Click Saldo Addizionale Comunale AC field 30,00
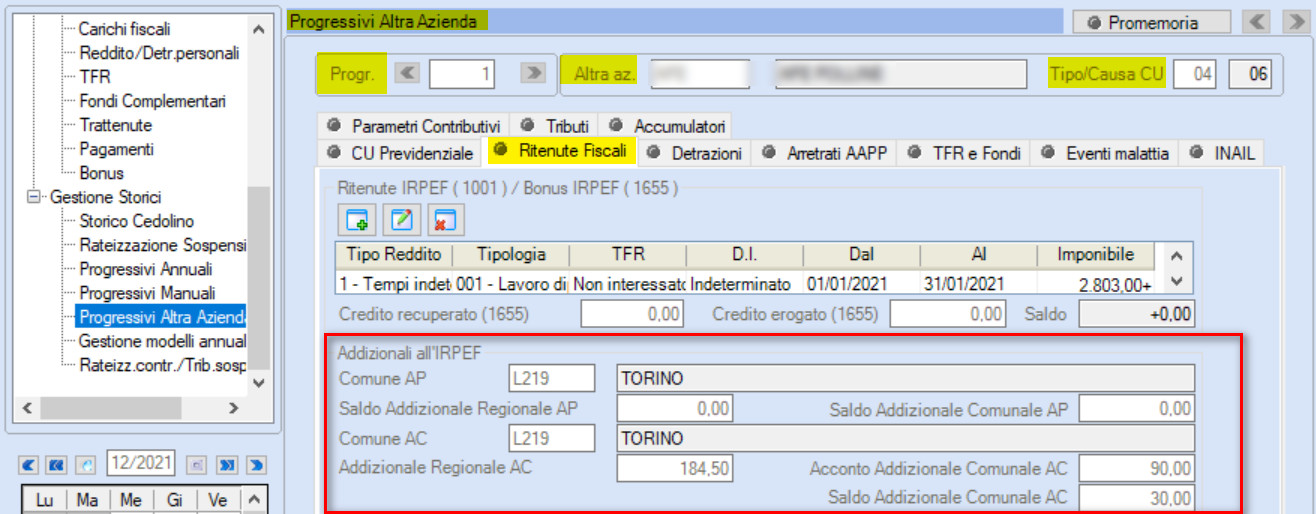 tap(1137, 497)
